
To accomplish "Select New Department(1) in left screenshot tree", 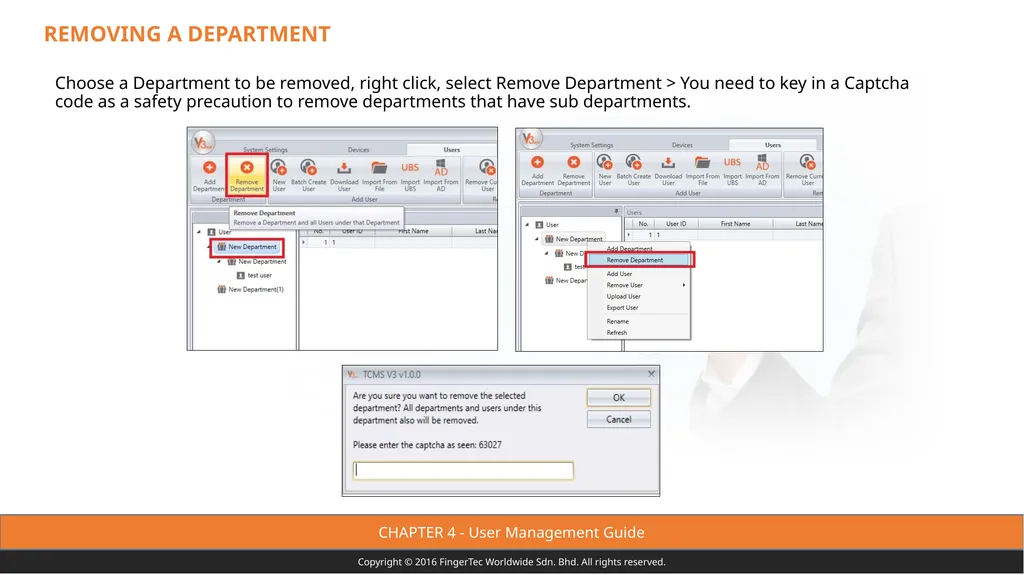I will pyautogui.click(x=251, y=289).
